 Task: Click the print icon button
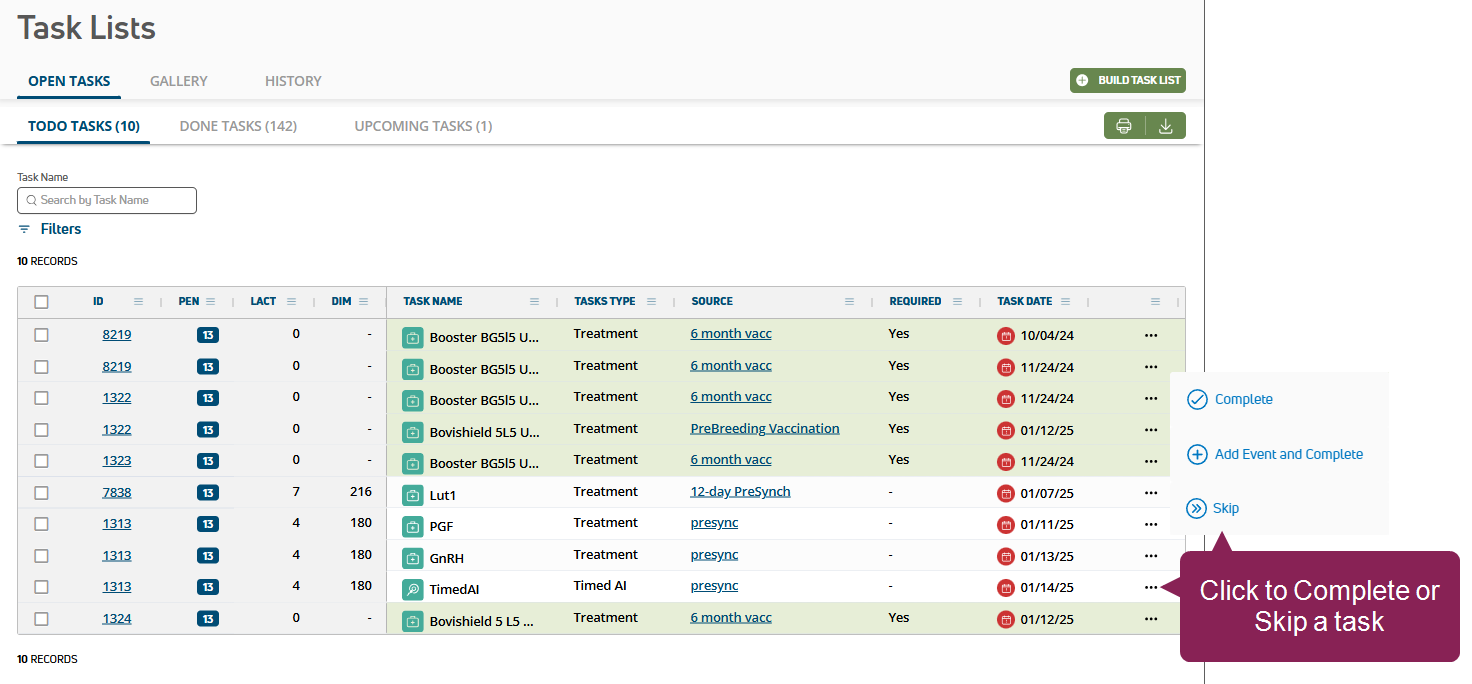(x=1124, y=126)
